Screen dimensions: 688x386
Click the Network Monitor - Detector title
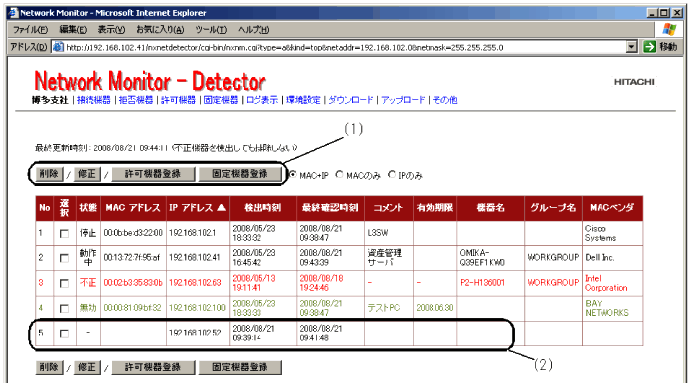[150, 81]
